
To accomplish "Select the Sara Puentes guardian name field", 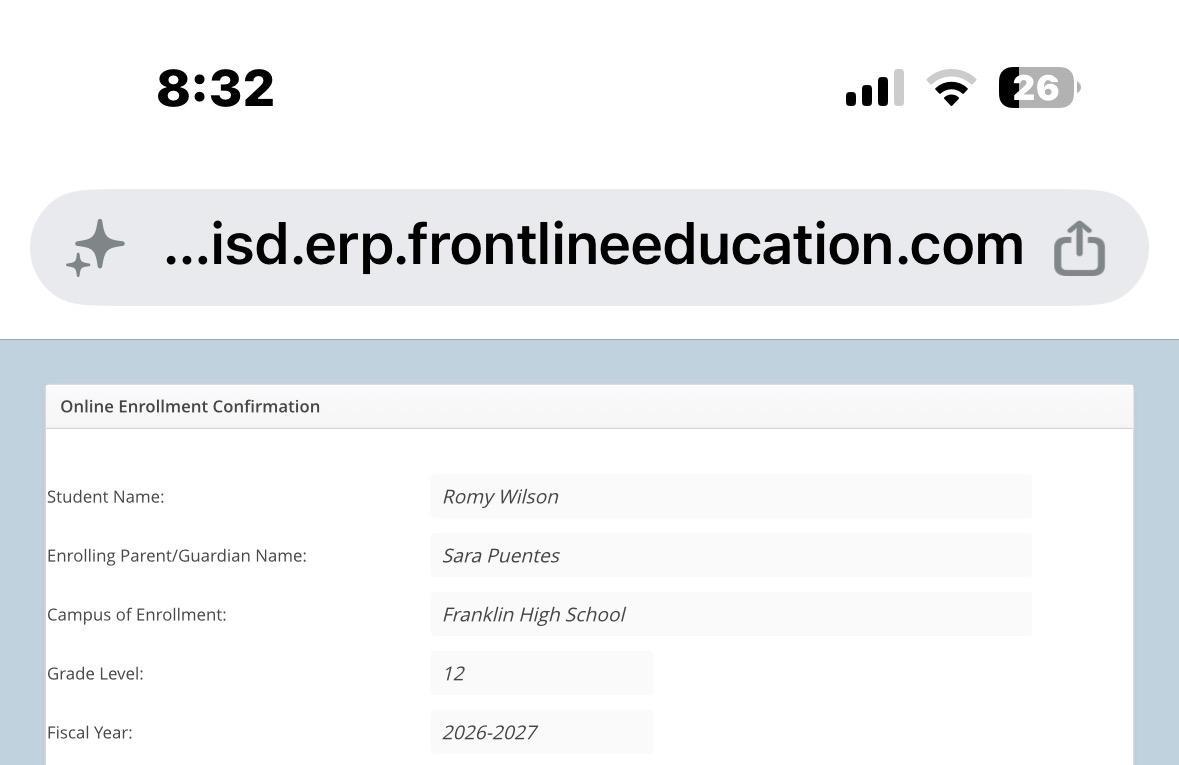I will pyautogui.click(x=731, y=555).
